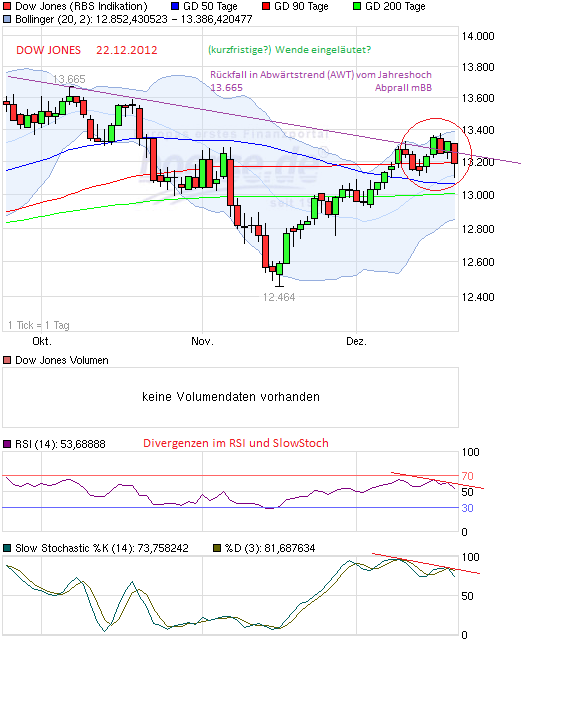Click the '12.400' price axis label
The height and width of the screenshot is (728, 582).
[x=478, y=297]
